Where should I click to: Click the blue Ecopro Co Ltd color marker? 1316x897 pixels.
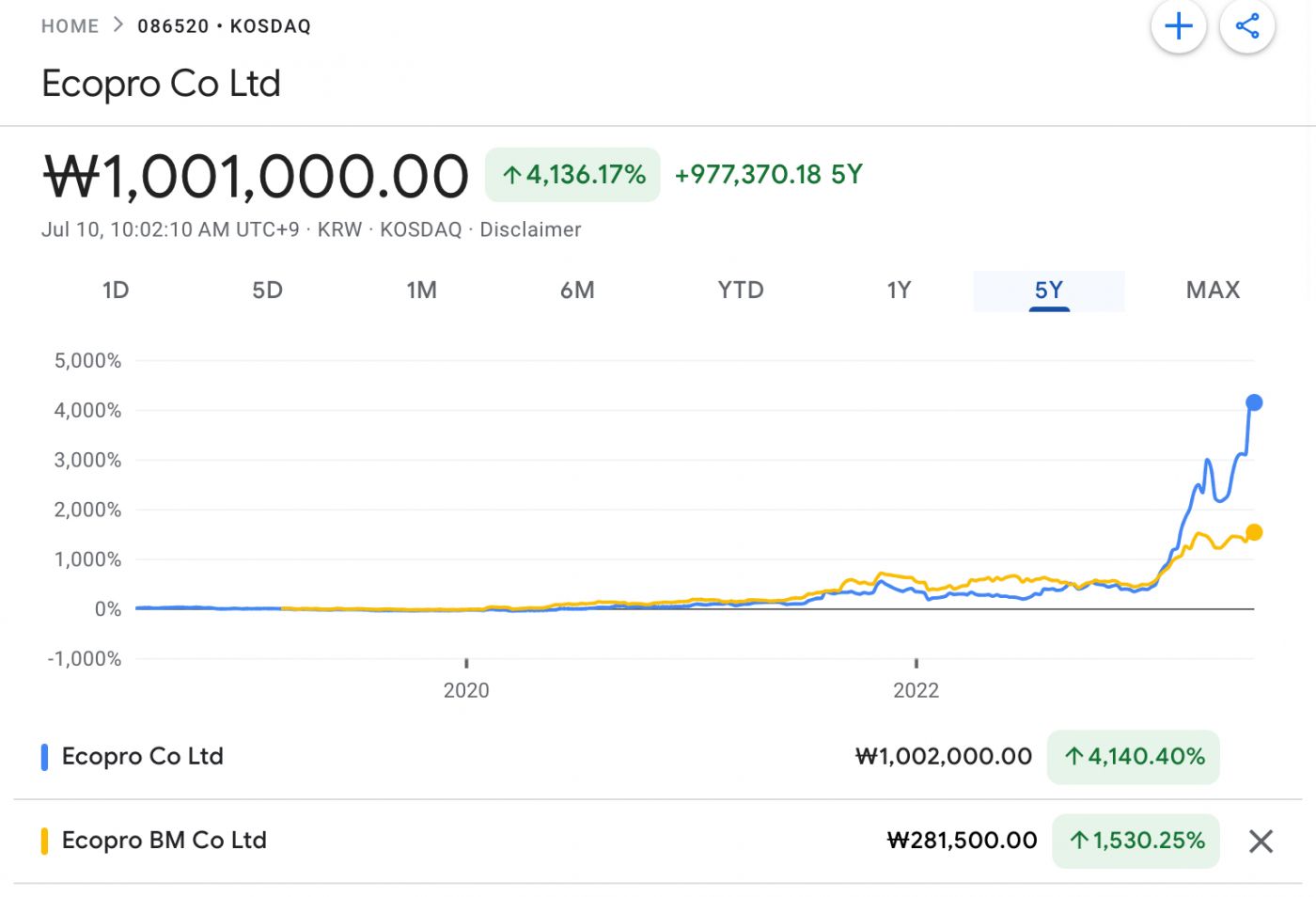pos(44,757)
